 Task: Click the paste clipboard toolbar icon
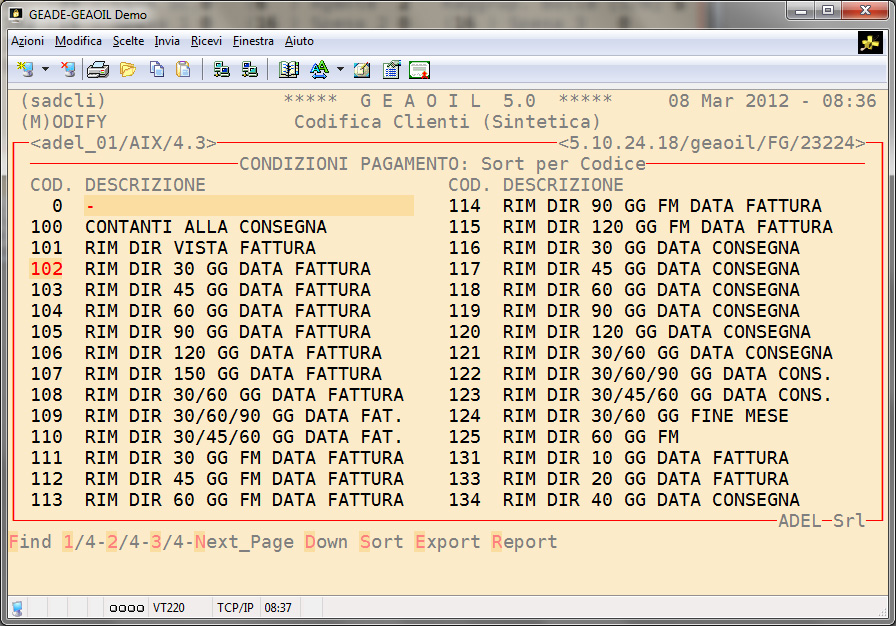click(183, 69)
